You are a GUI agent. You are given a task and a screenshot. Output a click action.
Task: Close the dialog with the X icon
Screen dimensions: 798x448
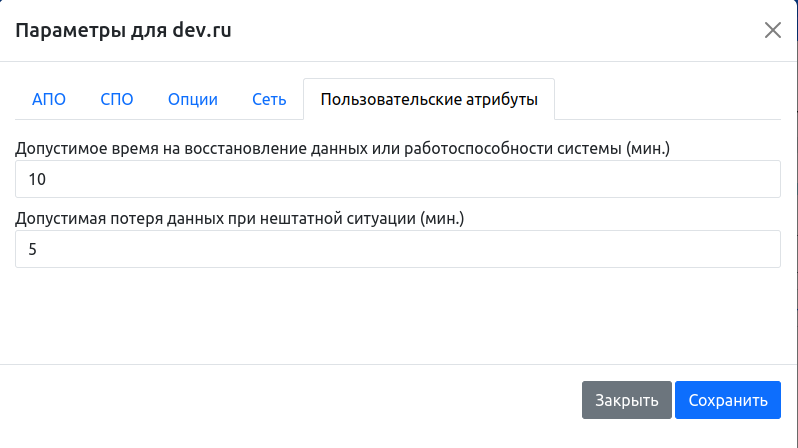coord(772,30)
